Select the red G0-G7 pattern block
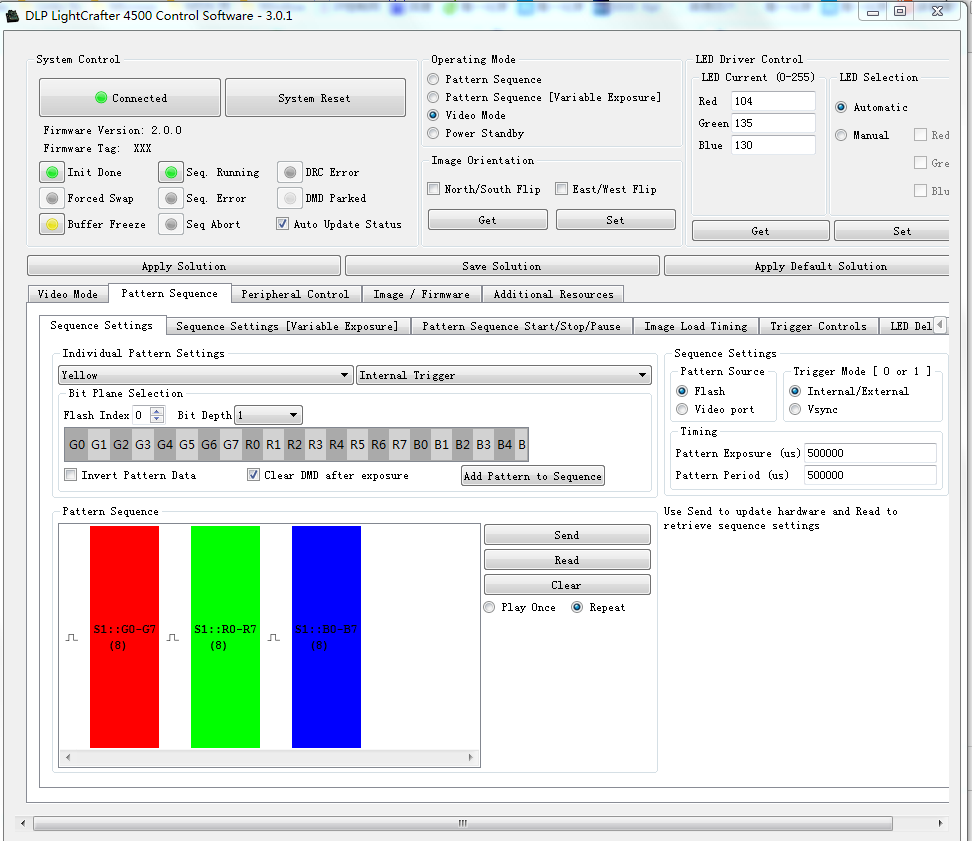The height and width of the screenshot is (841, 972). [124, 637]
